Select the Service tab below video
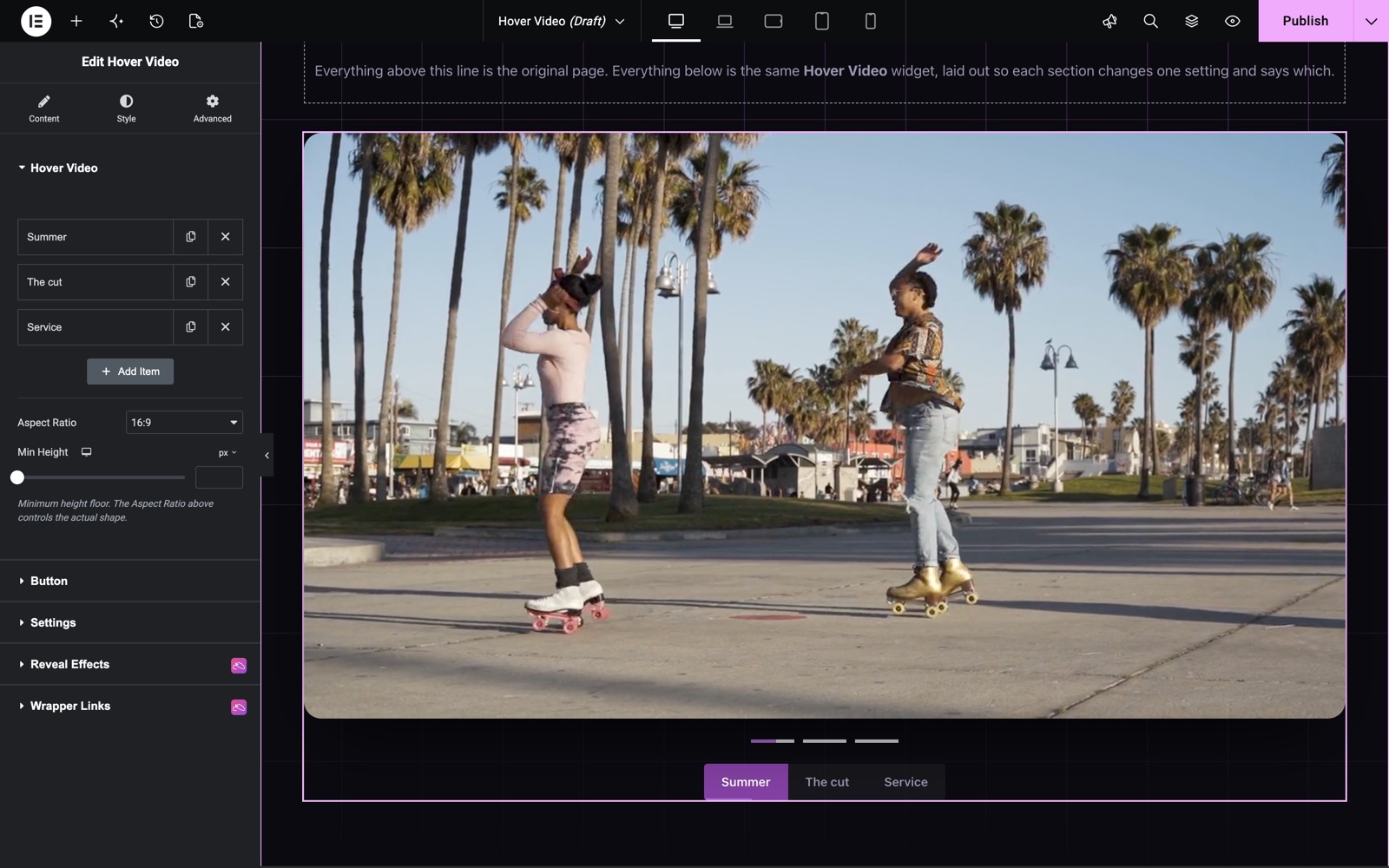This screenshot has width=1389, height=868. click(x=906, y=782)
